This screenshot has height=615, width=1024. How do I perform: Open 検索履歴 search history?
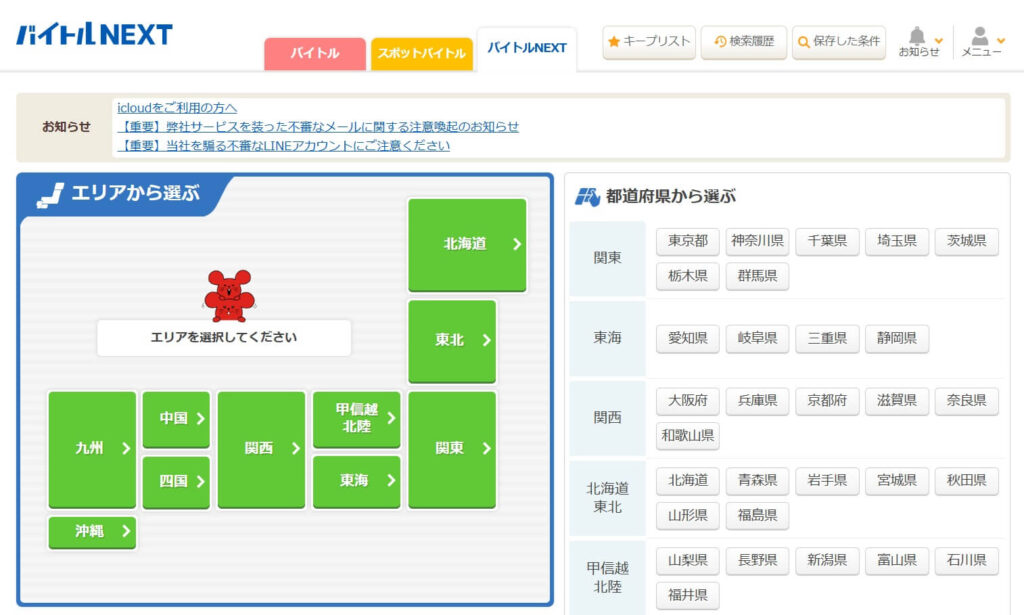click(x=744, y=42)
